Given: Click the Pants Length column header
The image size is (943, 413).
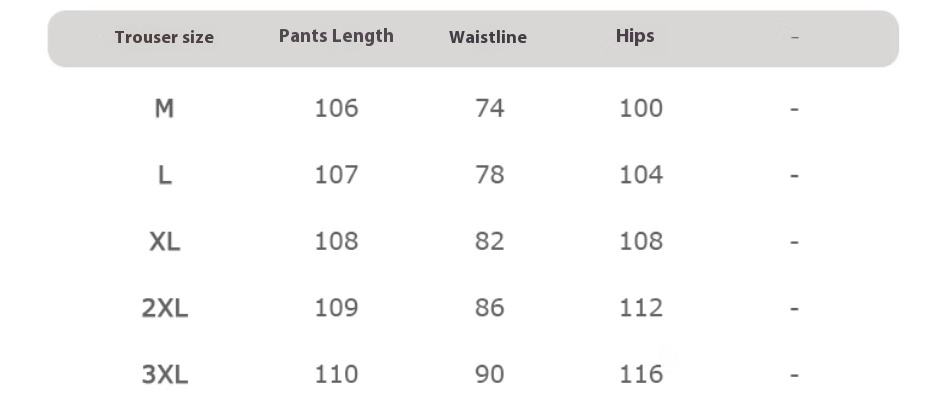Looking at the screenshot, I should point(336,36).
